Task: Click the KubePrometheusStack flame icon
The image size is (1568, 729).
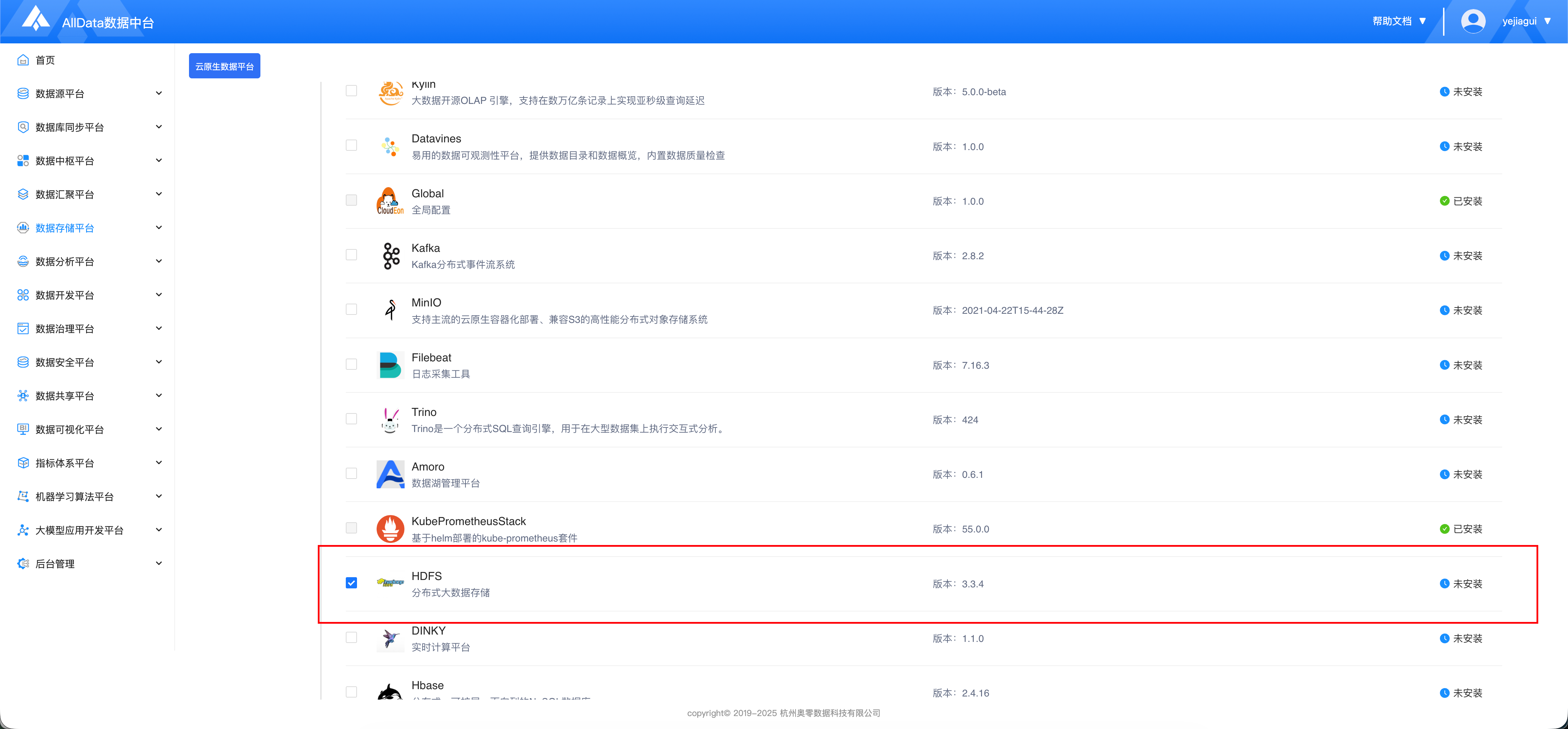Action: pos(390,528)
